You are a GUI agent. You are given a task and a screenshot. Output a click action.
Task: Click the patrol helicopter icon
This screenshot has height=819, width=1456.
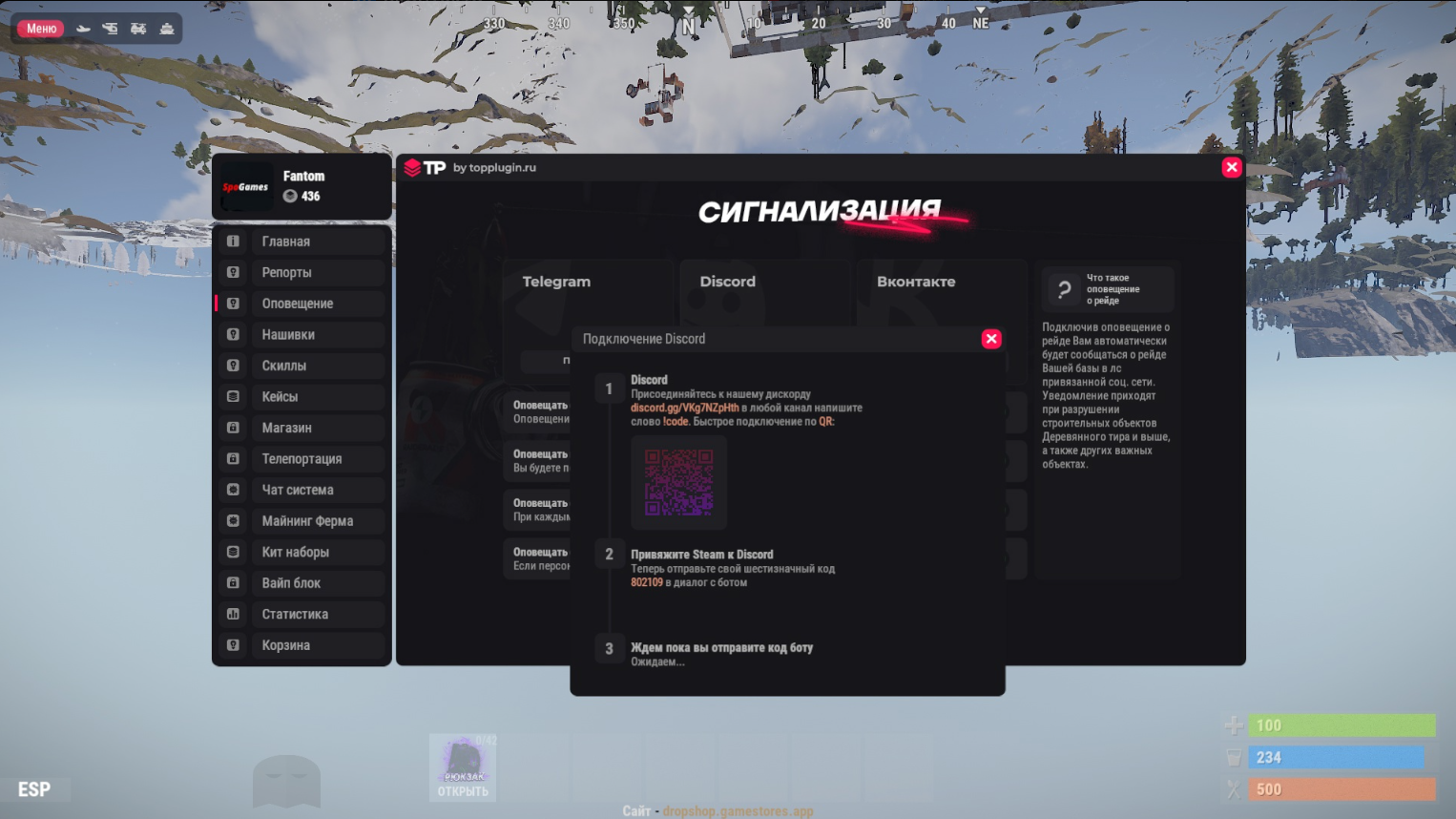111,29
